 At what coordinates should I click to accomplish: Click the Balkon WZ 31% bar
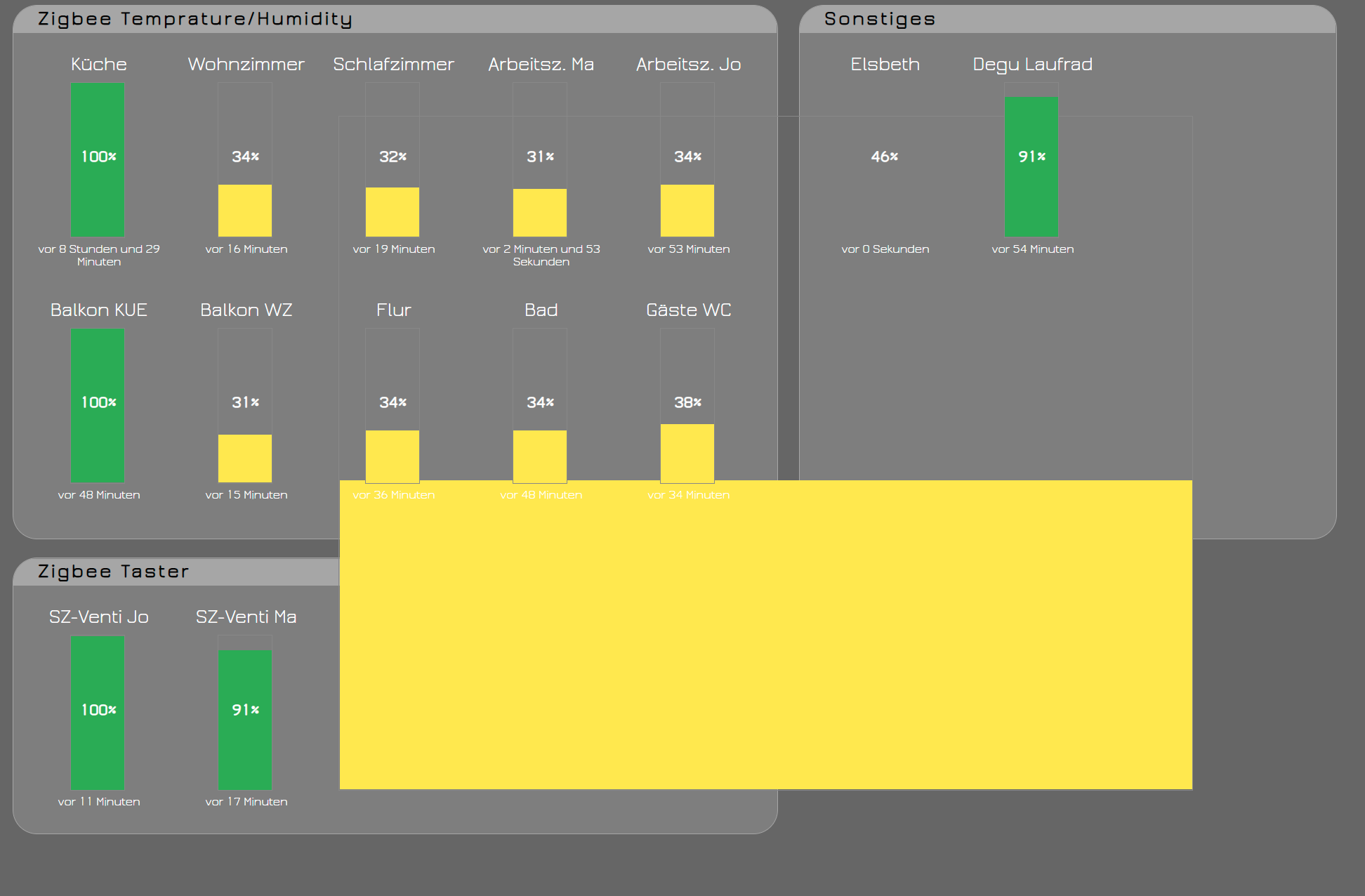245,457
